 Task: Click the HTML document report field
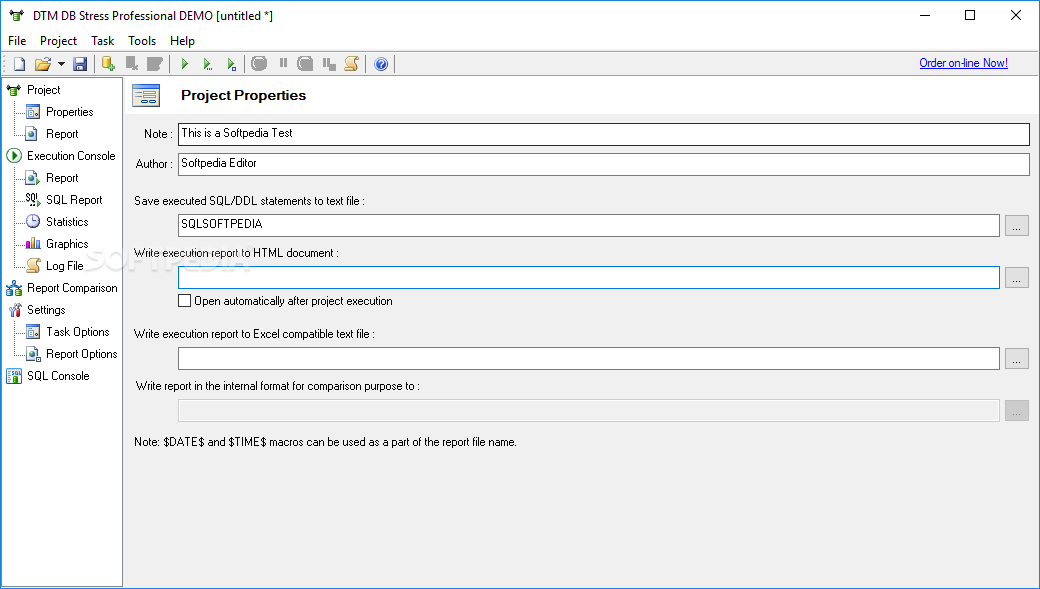[x=588, y=277]
